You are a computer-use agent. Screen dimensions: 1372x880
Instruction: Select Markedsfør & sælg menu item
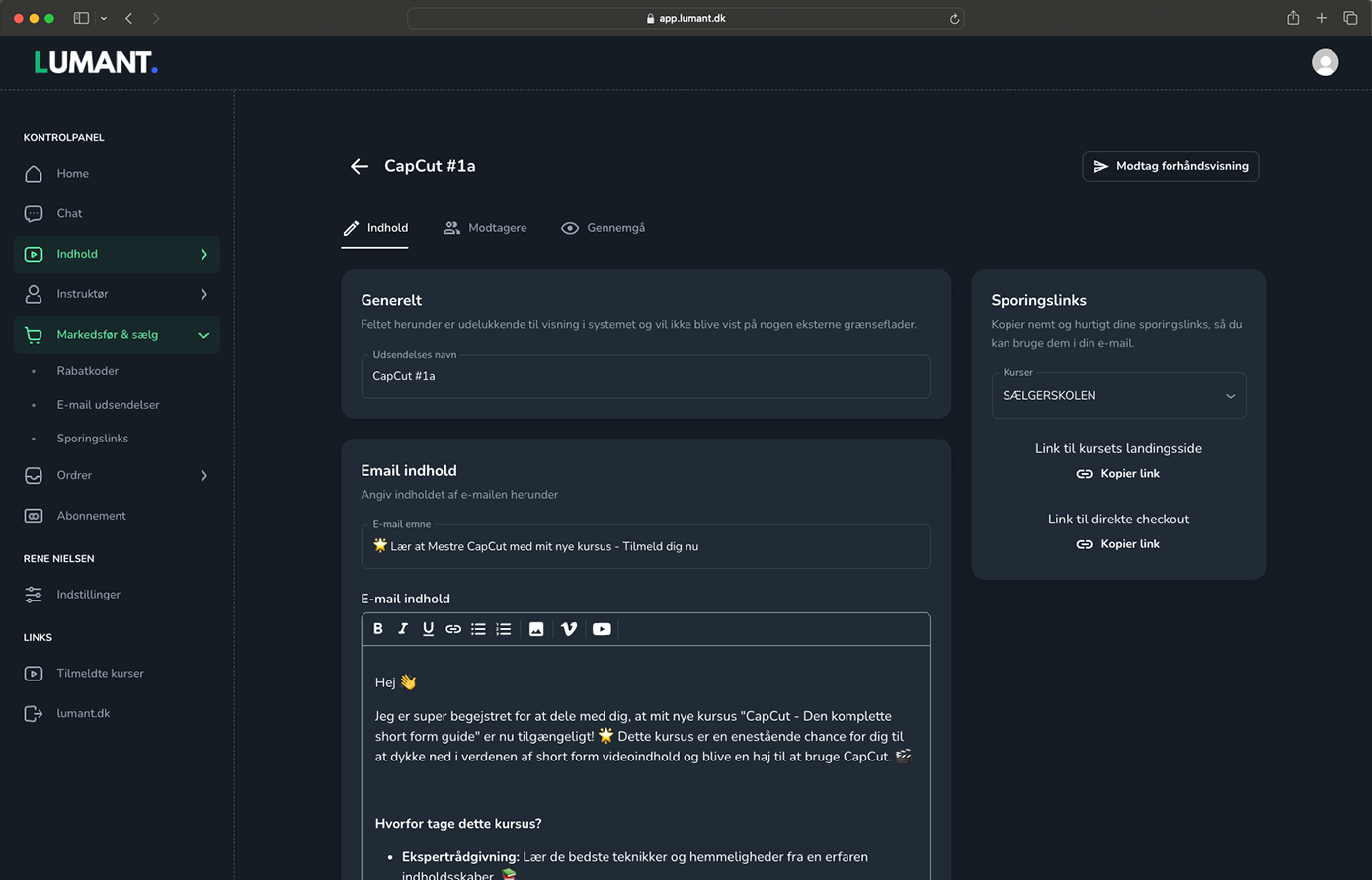[117, 335]
